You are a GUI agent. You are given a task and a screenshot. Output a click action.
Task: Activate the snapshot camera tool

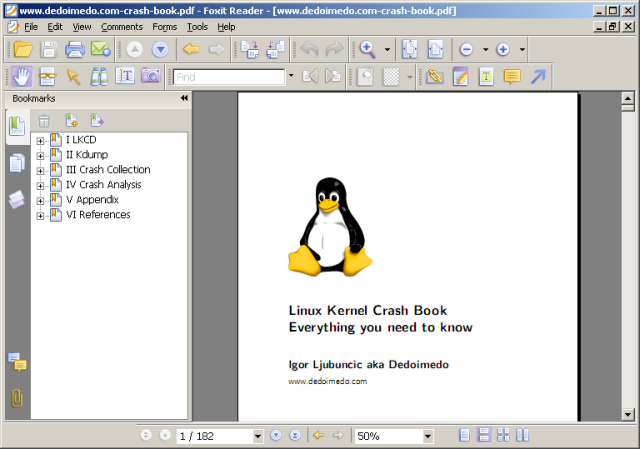151,76
